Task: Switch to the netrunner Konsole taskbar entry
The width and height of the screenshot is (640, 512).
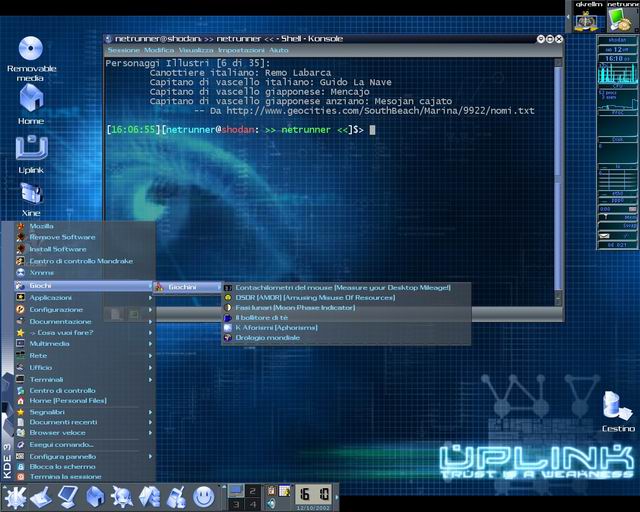Action: tap(622, 16)
